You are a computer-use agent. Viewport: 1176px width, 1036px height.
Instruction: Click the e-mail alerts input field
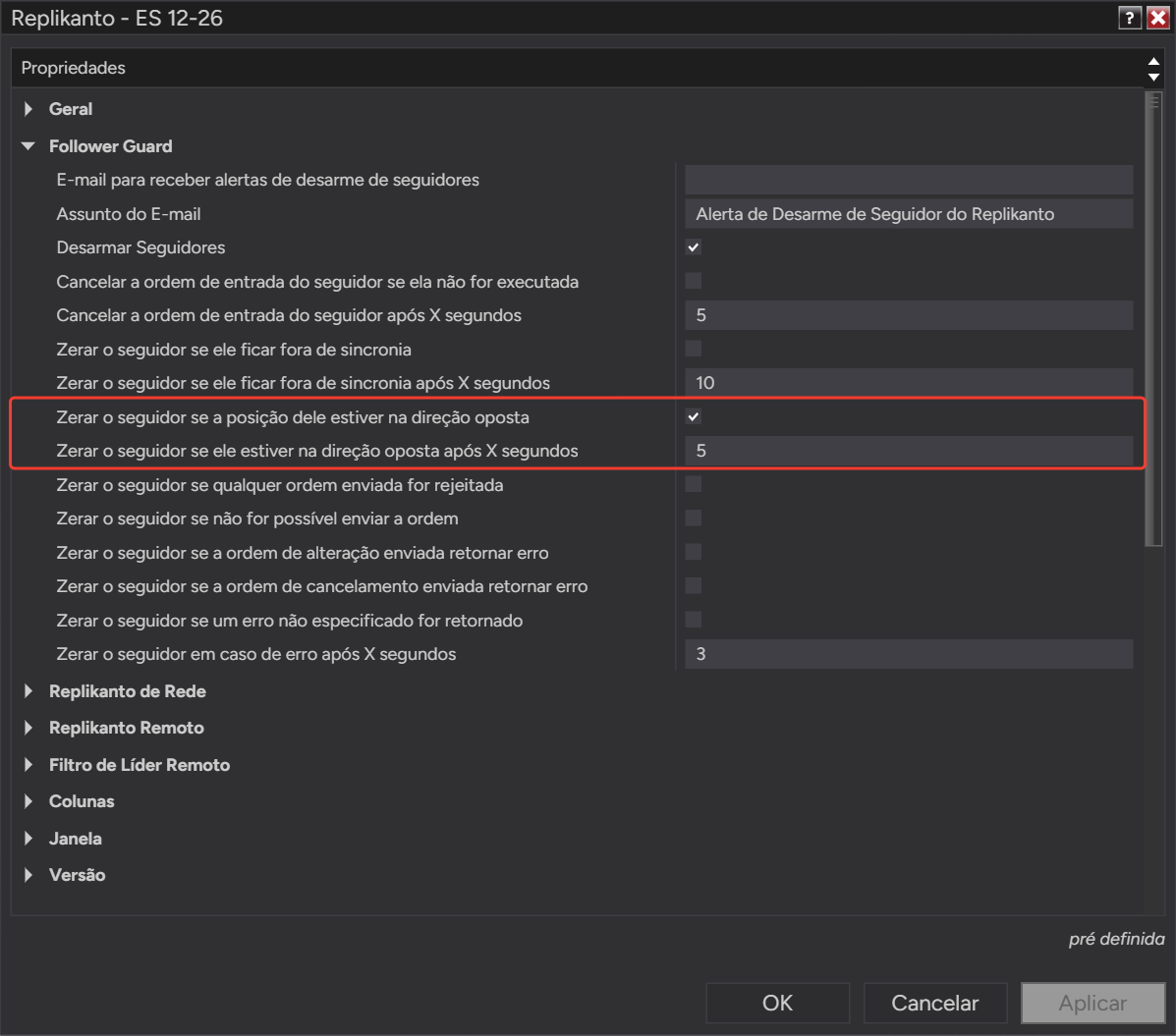(908, 180)
